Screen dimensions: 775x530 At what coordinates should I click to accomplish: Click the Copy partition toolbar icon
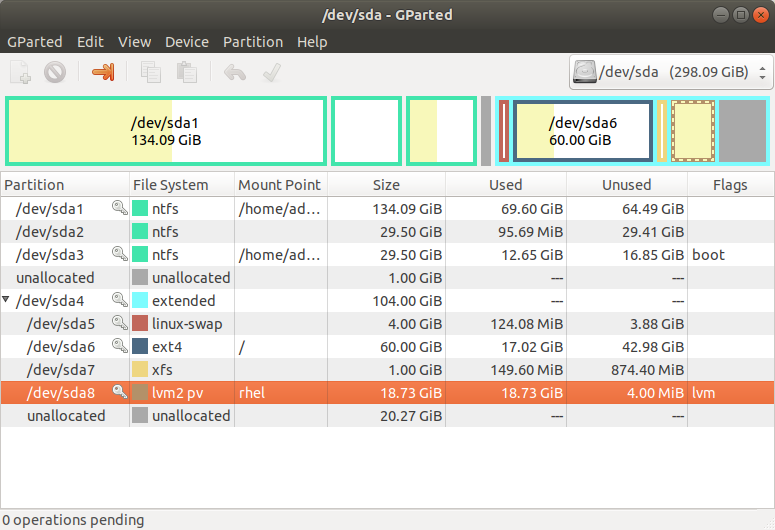pyautogui.click(x=151, y=72)
